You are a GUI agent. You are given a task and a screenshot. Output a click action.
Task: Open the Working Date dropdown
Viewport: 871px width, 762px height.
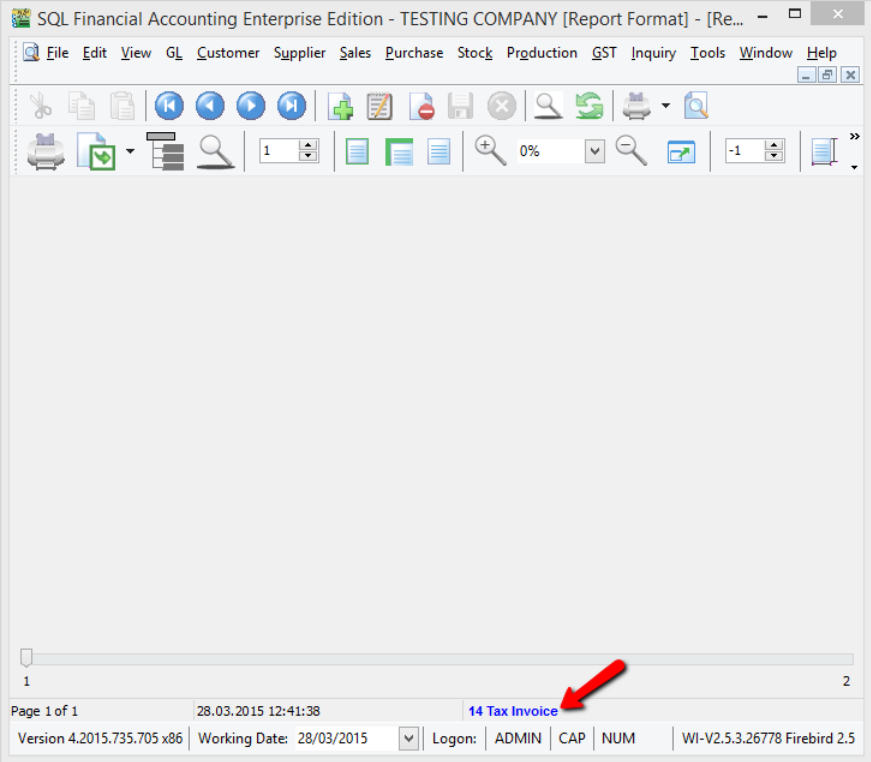(x=408, y=739)
